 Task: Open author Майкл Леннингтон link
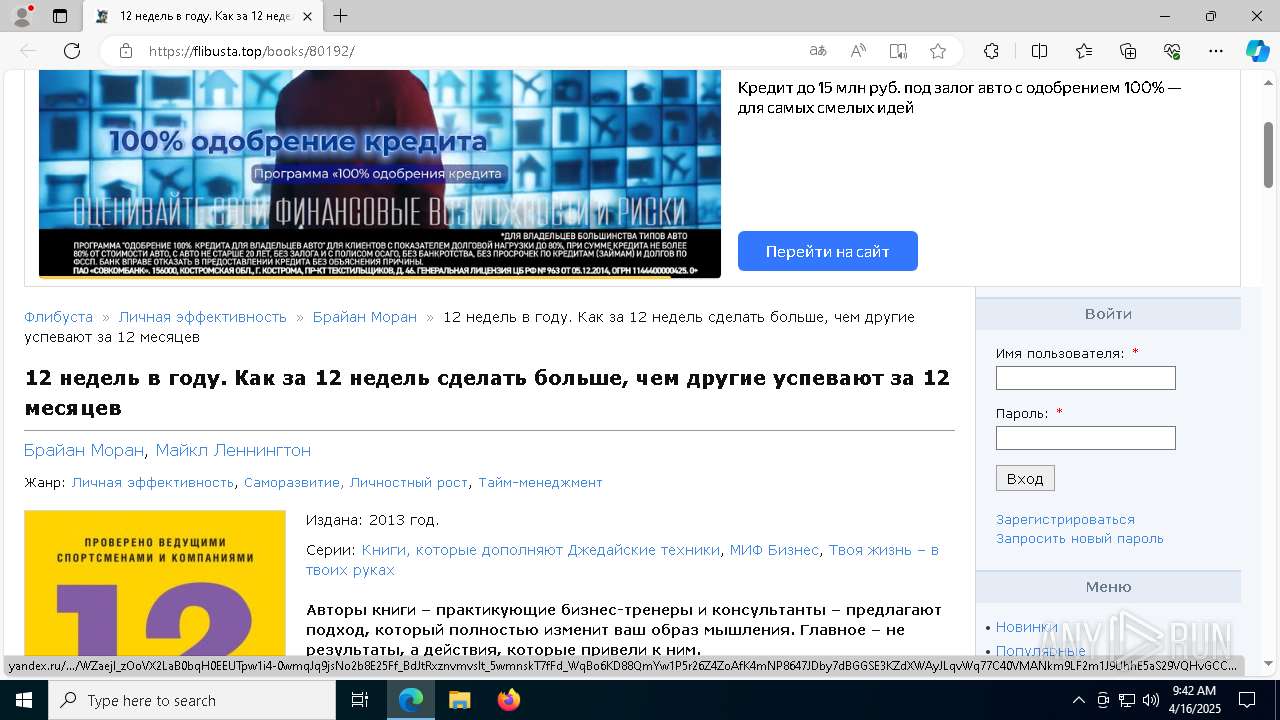tap(233, 451)
